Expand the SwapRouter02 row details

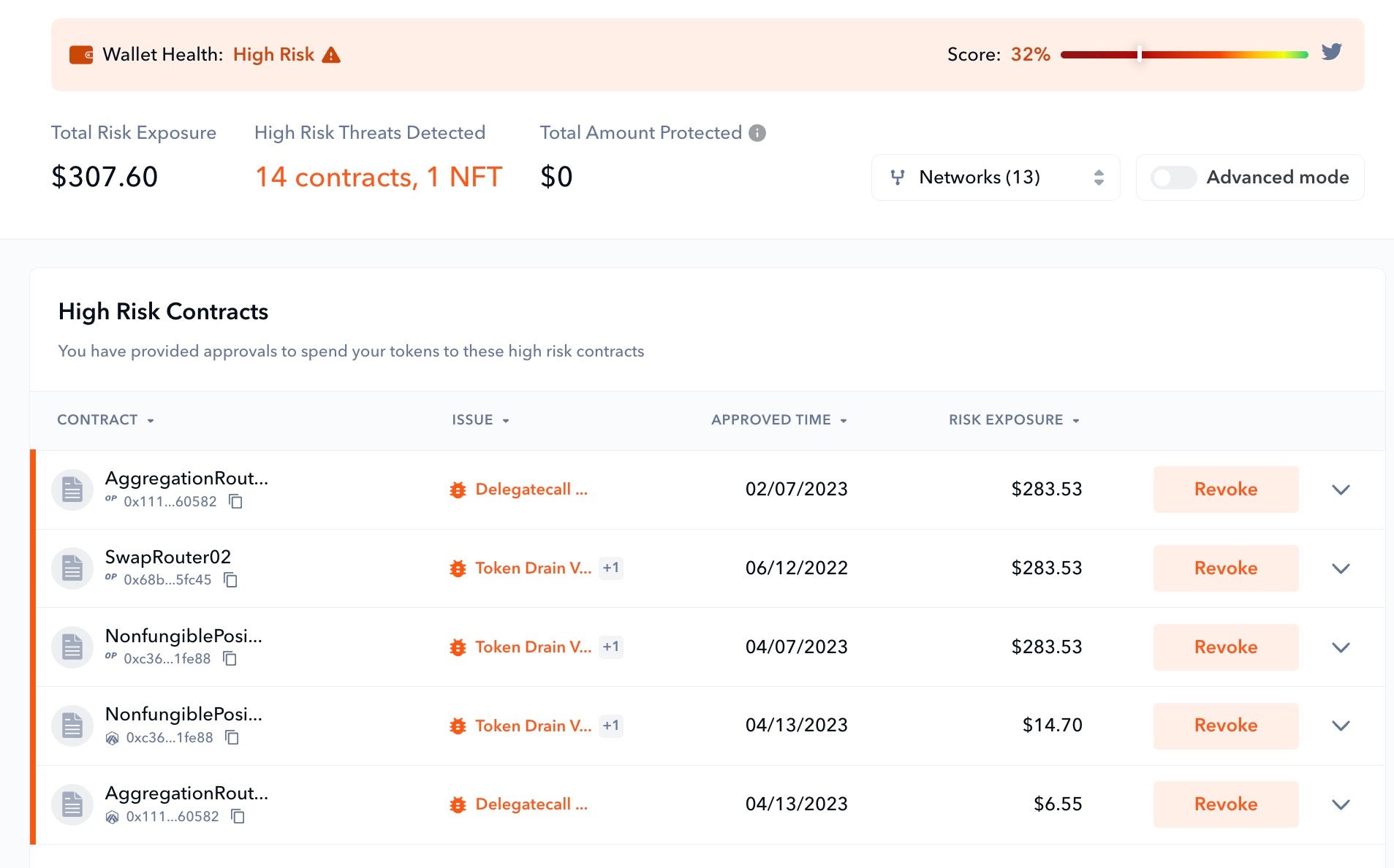click(x=1340, y=568)
